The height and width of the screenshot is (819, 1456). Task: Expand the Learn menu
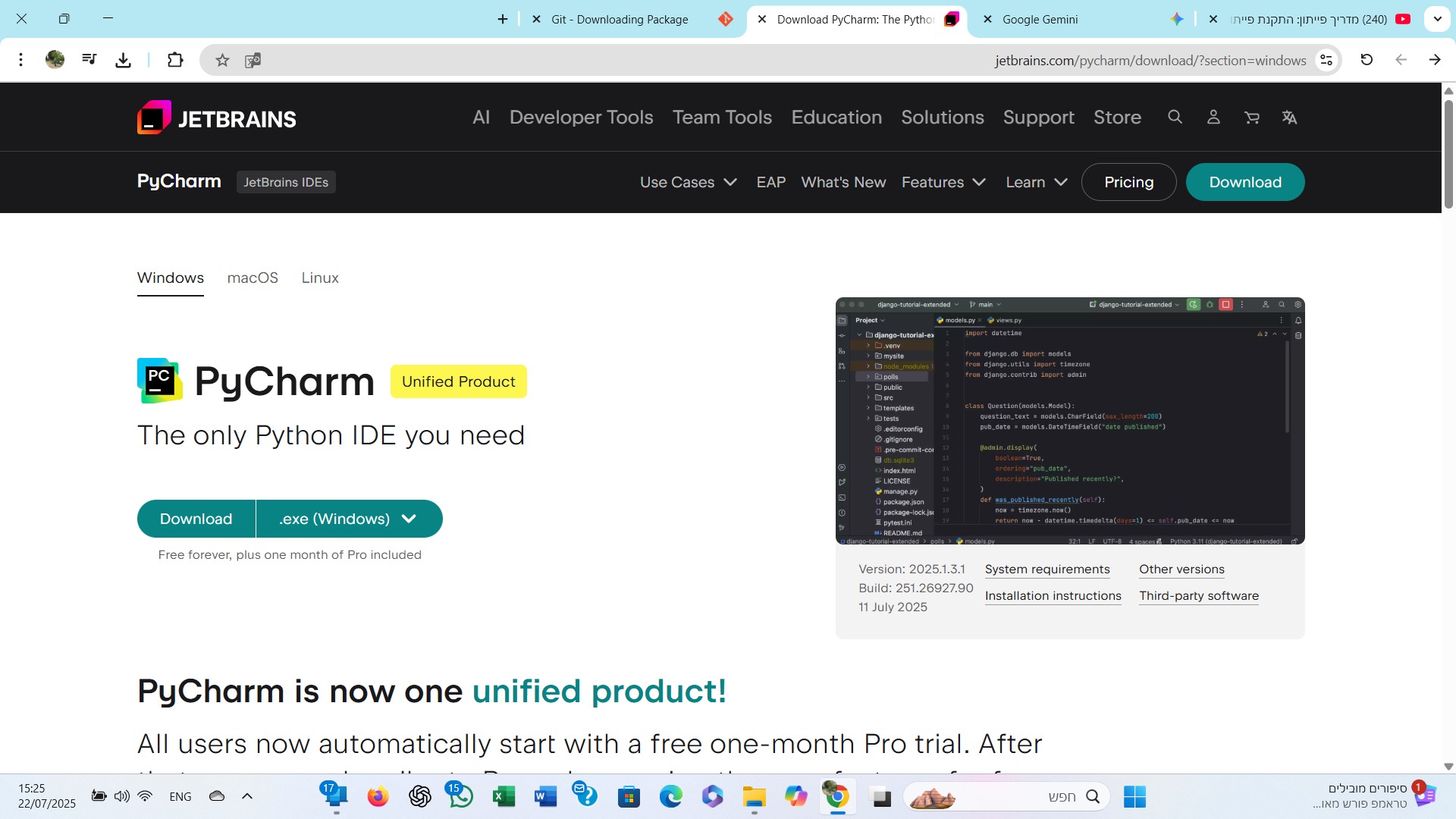1036,182
